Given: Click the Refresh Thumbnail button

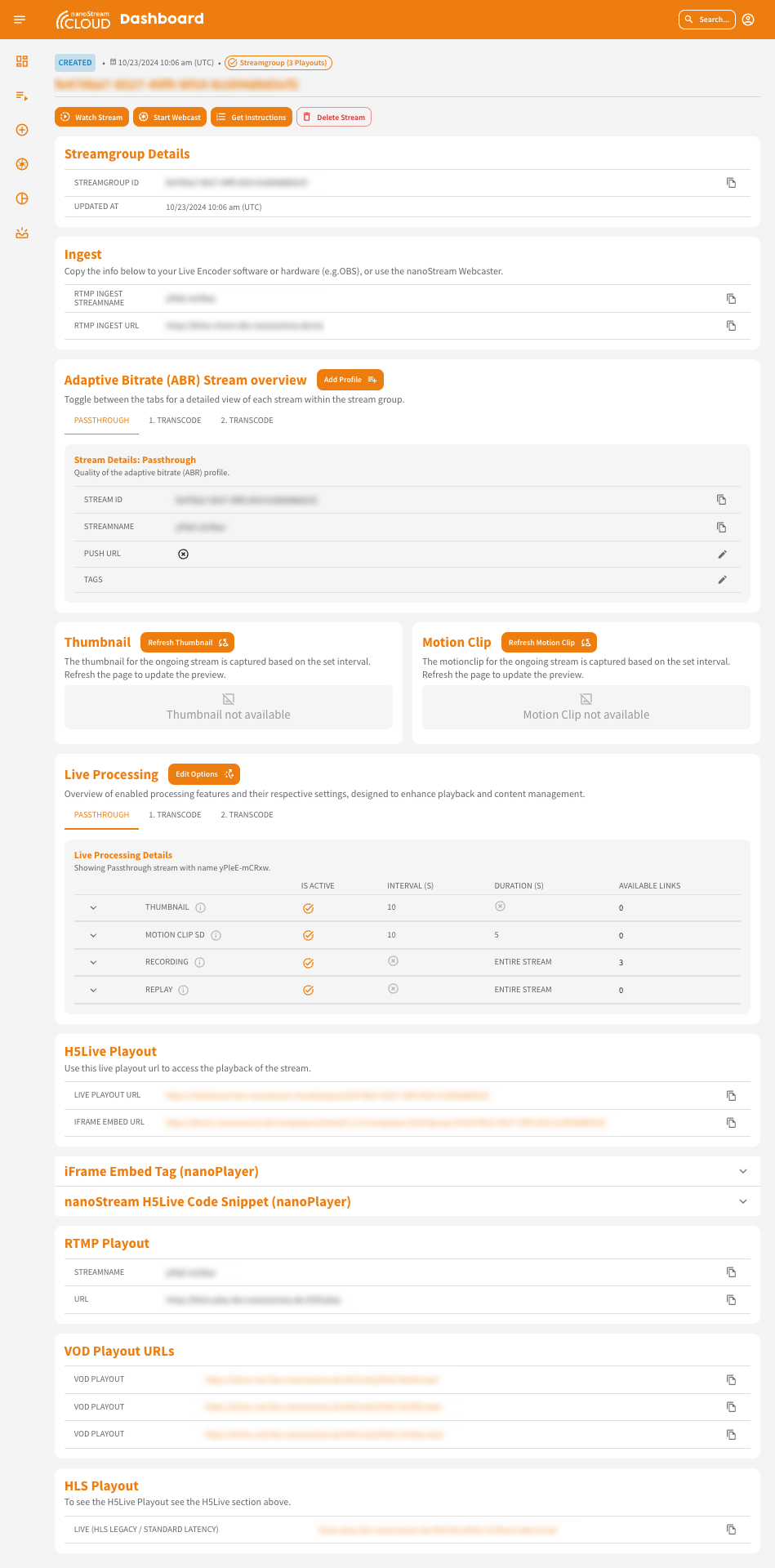Looking at the screenshot, I should point(187,643).
